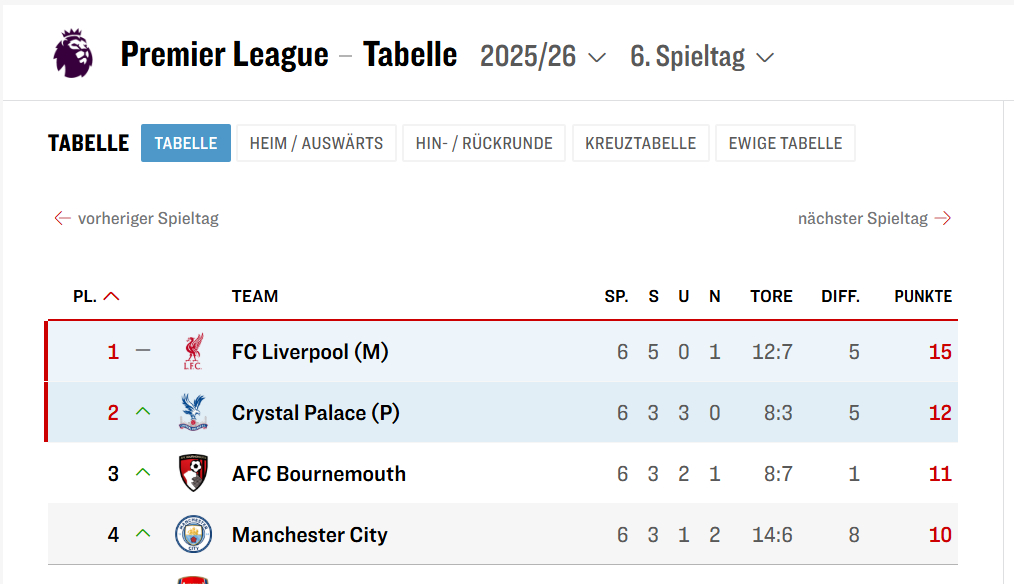1014x584 pixels.
Task: Click the AFC Bournemouth club crest
Action: click(x=193, y=474)
